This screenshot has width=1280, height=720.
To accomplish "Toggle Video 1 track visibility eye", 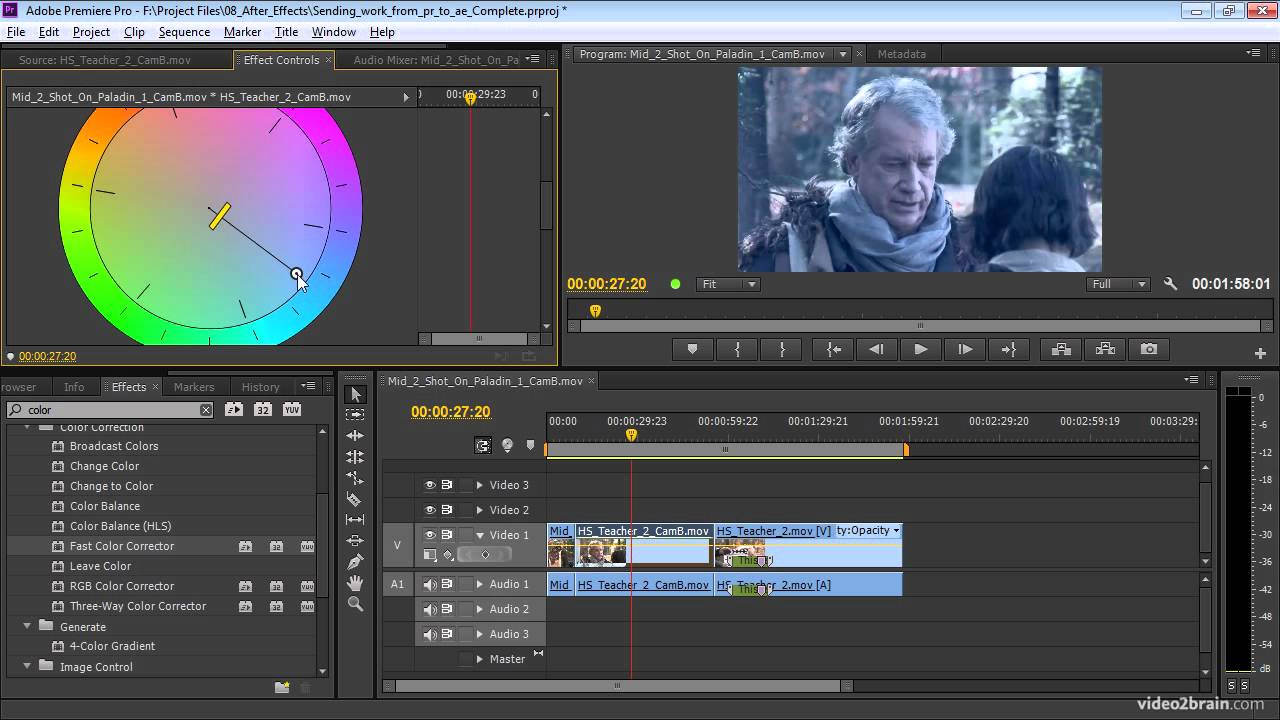I will coord(430,535).
